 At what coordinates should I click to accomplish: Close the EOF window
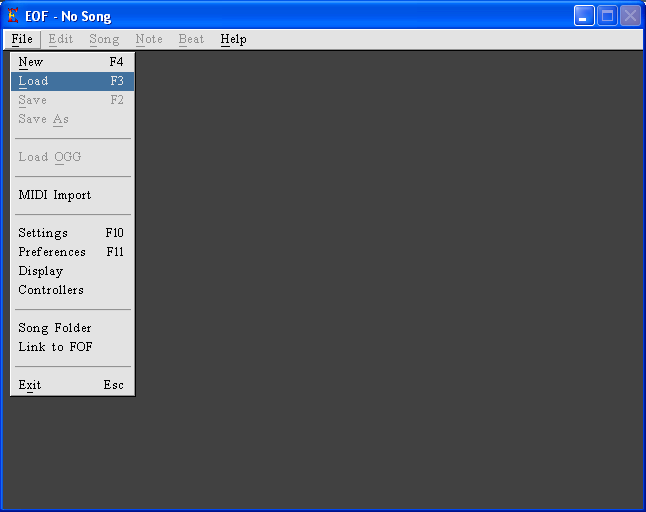point(630,16)
